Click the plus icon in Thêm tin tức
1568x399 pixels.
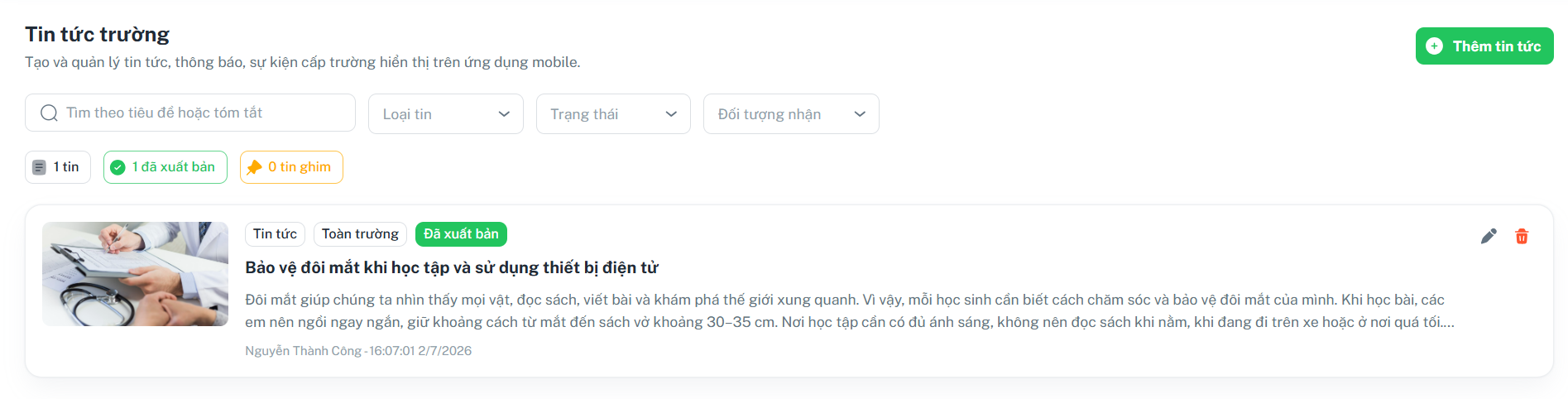pyautogui.click(x=1435, y=46)
